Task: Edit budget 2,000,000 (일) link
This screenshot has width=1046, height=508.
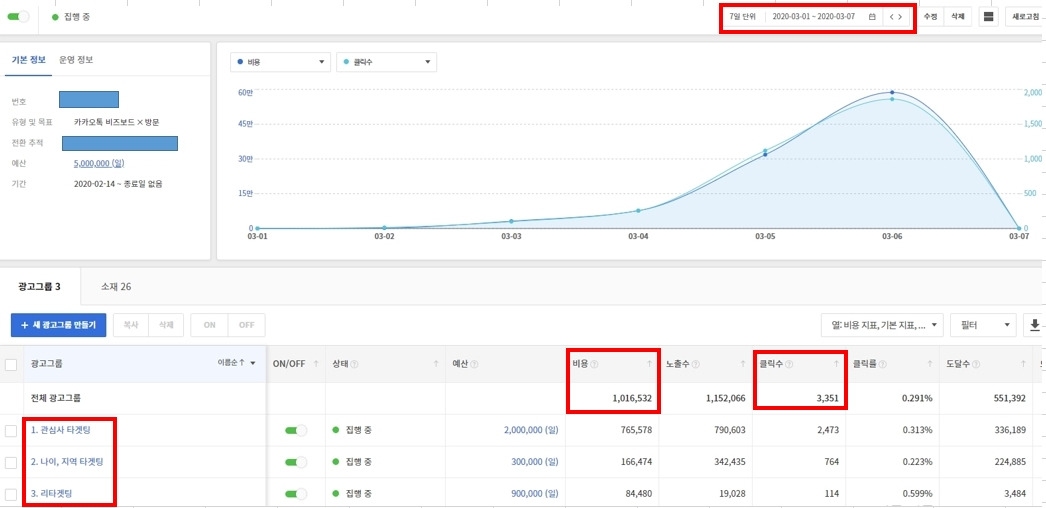Action: pos(531,431)
